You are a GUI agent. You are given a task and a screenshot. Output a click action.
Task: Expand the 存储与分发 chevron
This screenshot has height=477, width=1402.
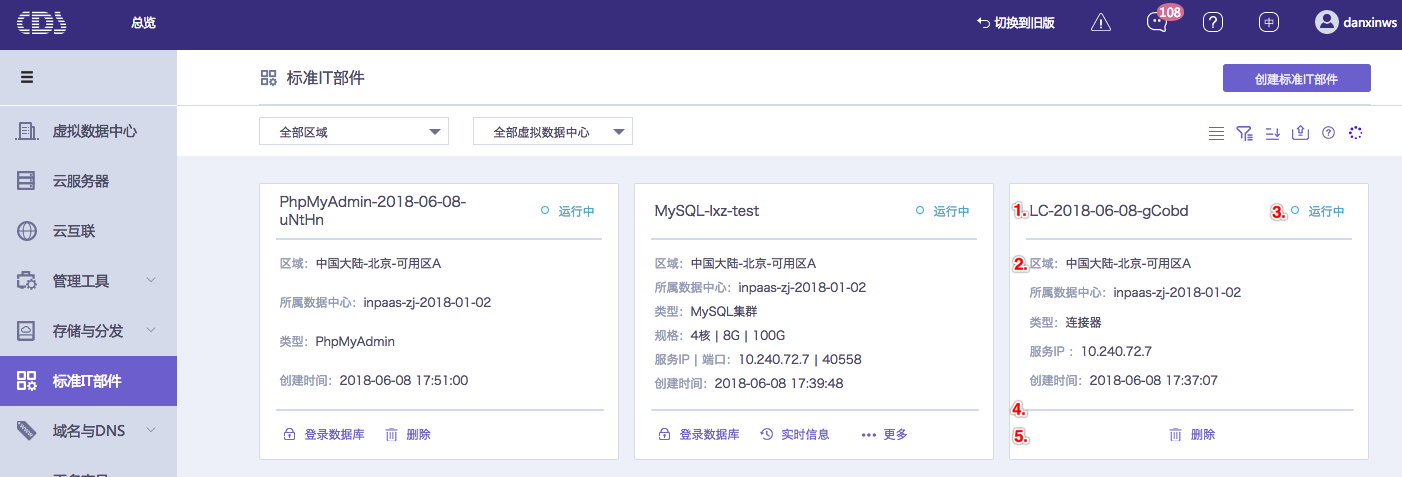click(x=151, y=330)
